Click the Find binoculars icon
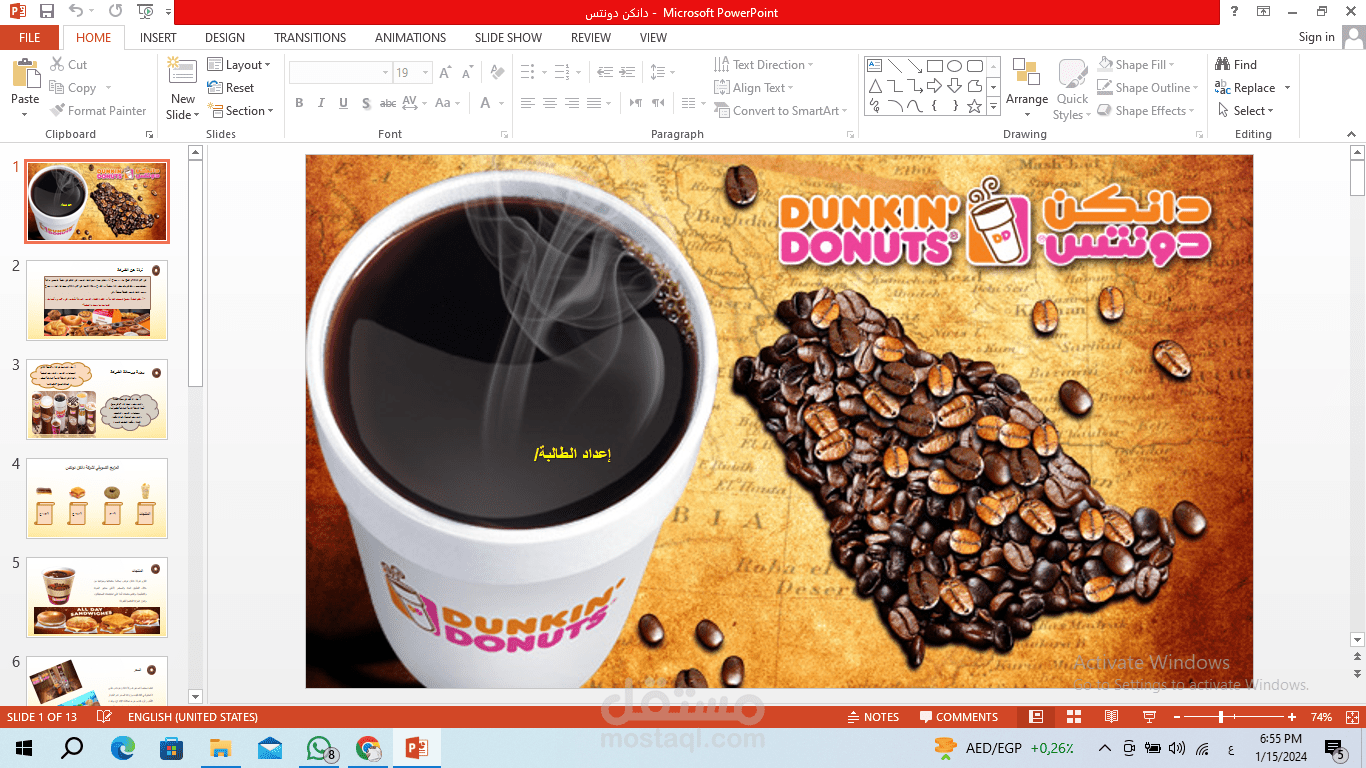The width and height of the screenshot is (1366, 768). (1222, 65)
